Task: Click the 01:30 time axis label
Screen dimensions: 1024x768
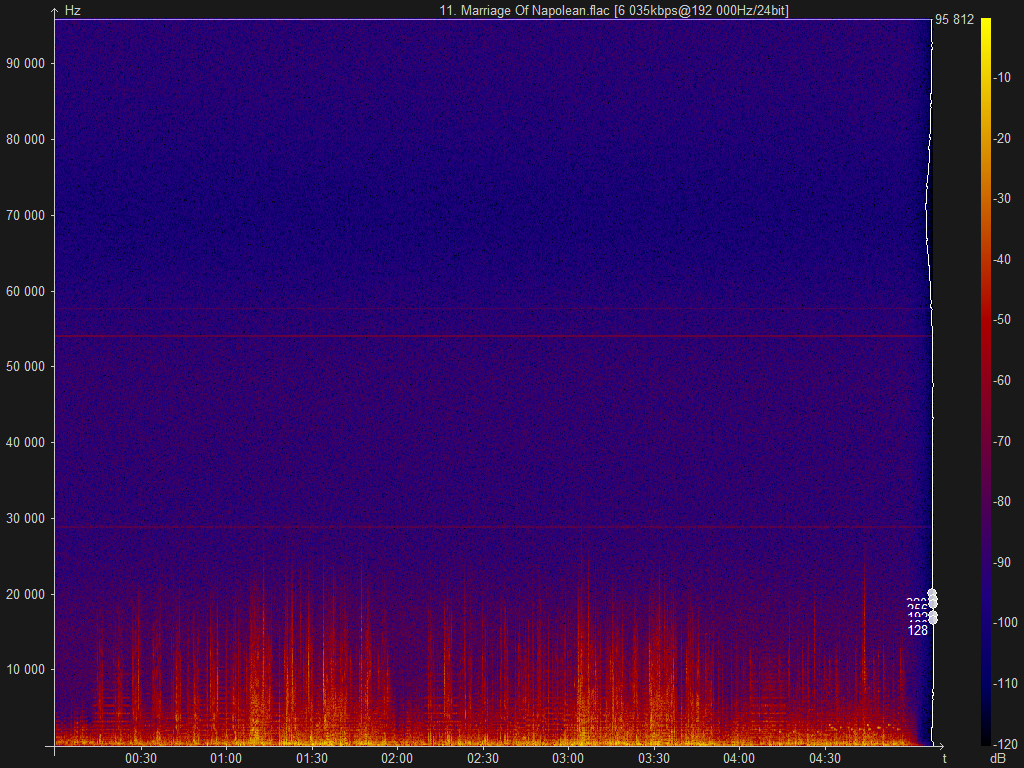Action: click(x=312, y=758)
